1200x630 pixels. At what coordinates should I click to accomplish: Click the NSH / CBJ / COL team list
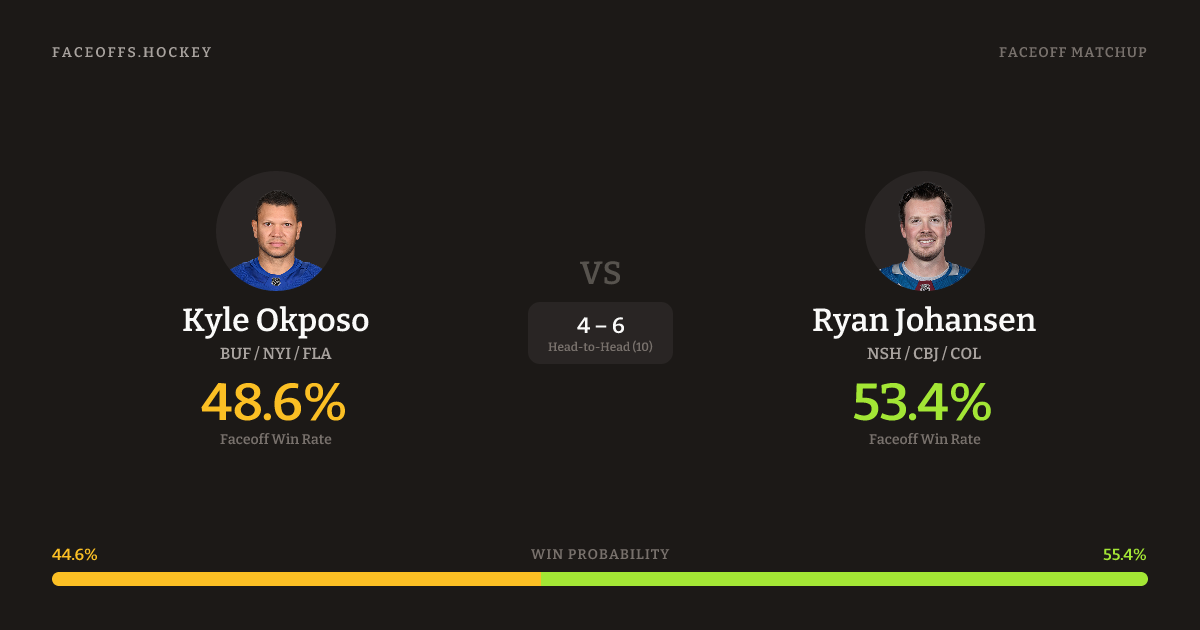[924, 353]
